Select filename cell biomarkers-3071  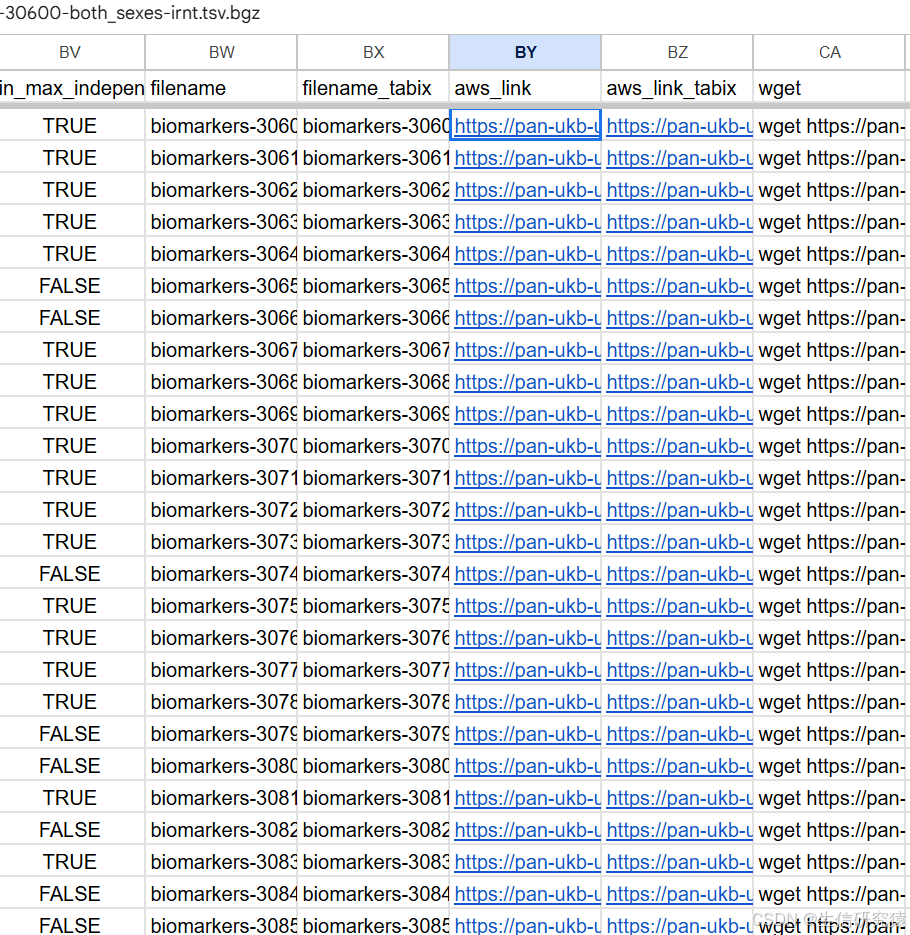click(x=221, y=478)
